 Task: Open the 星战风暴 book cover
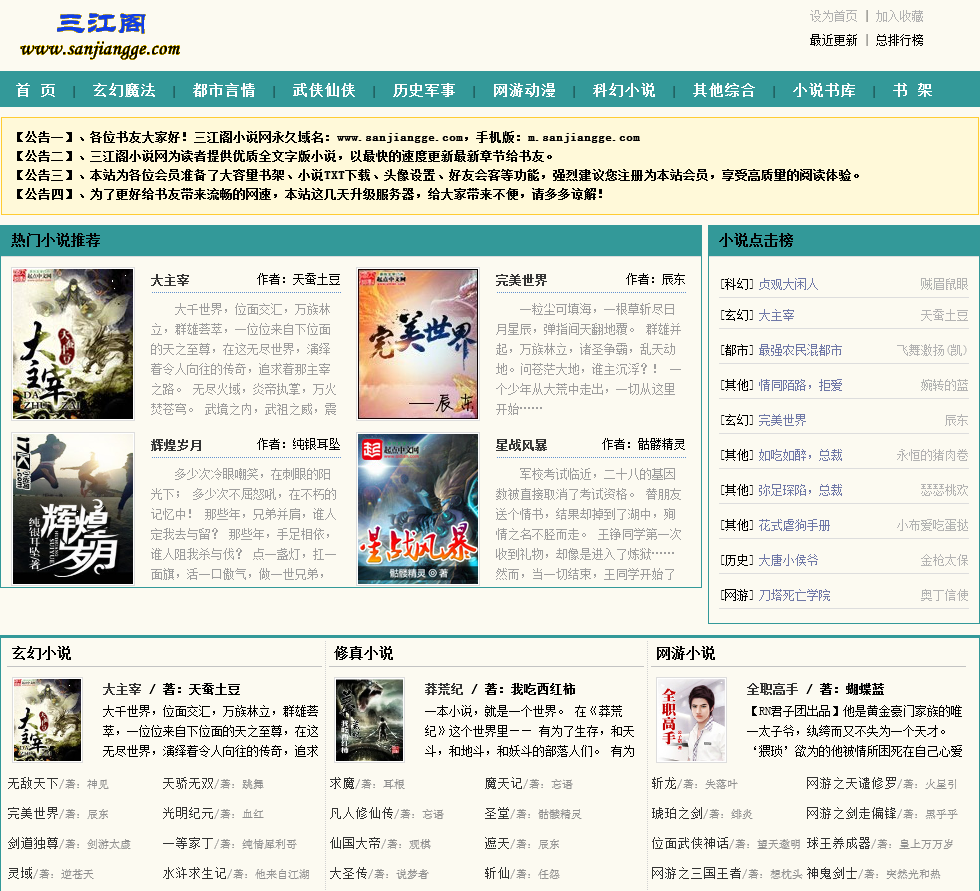418,509
